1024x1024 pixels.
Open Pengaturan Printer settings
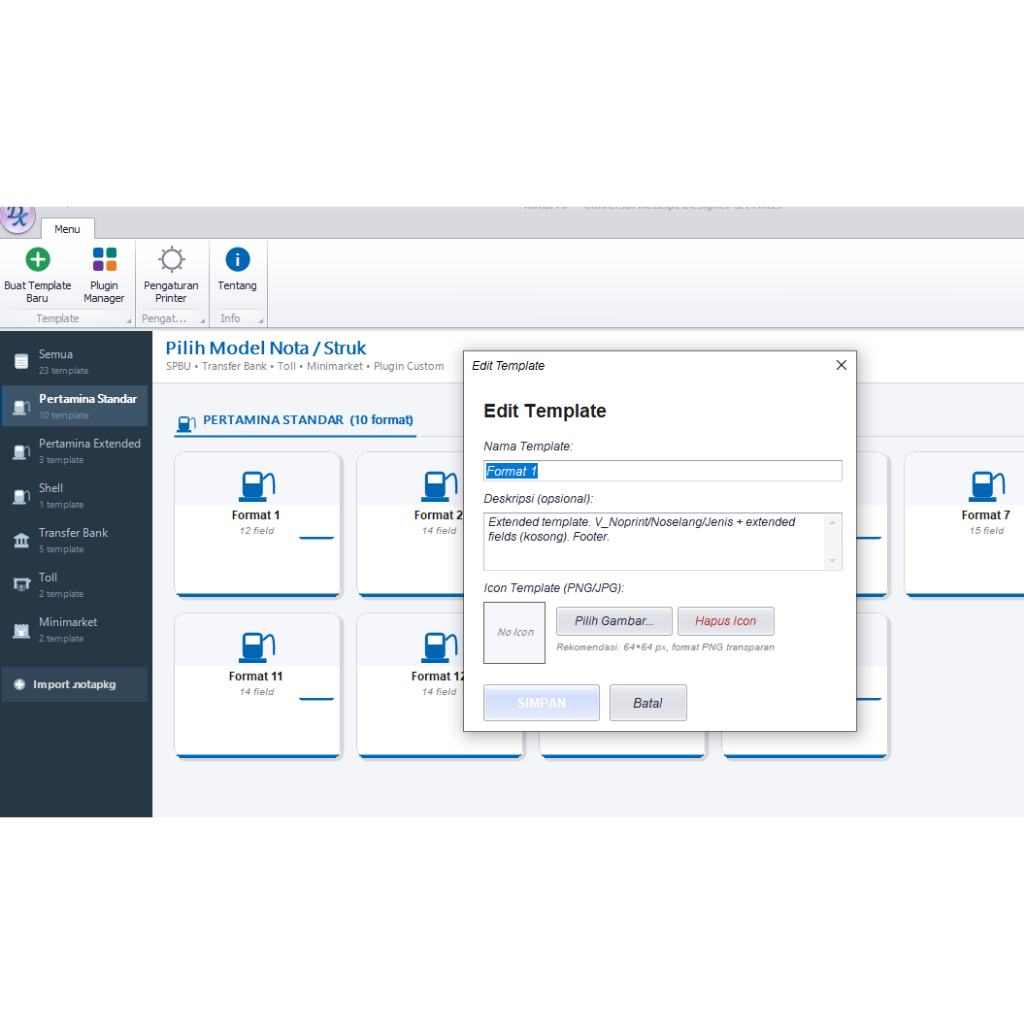click(x=170, y=272)
